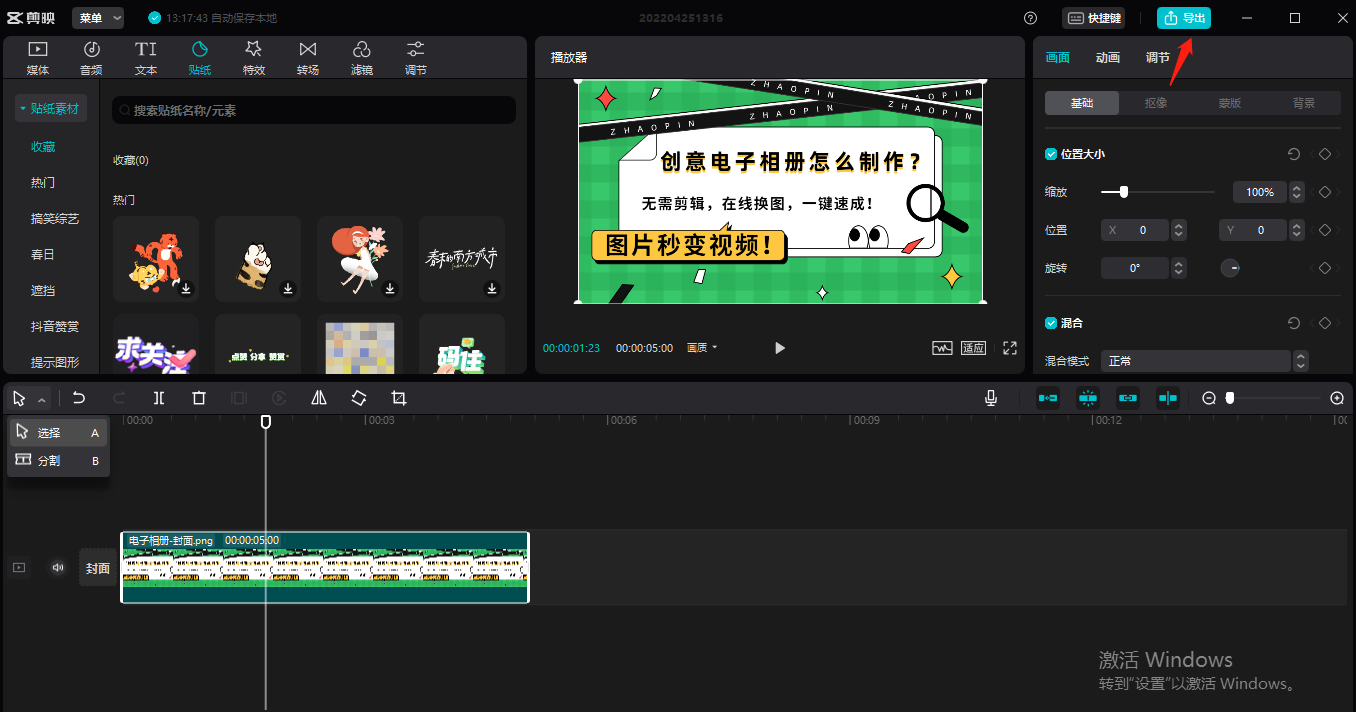Click the undo arrow icon
The height and width of the screenshot is (712, 1356).
click(x=79, y=398)
